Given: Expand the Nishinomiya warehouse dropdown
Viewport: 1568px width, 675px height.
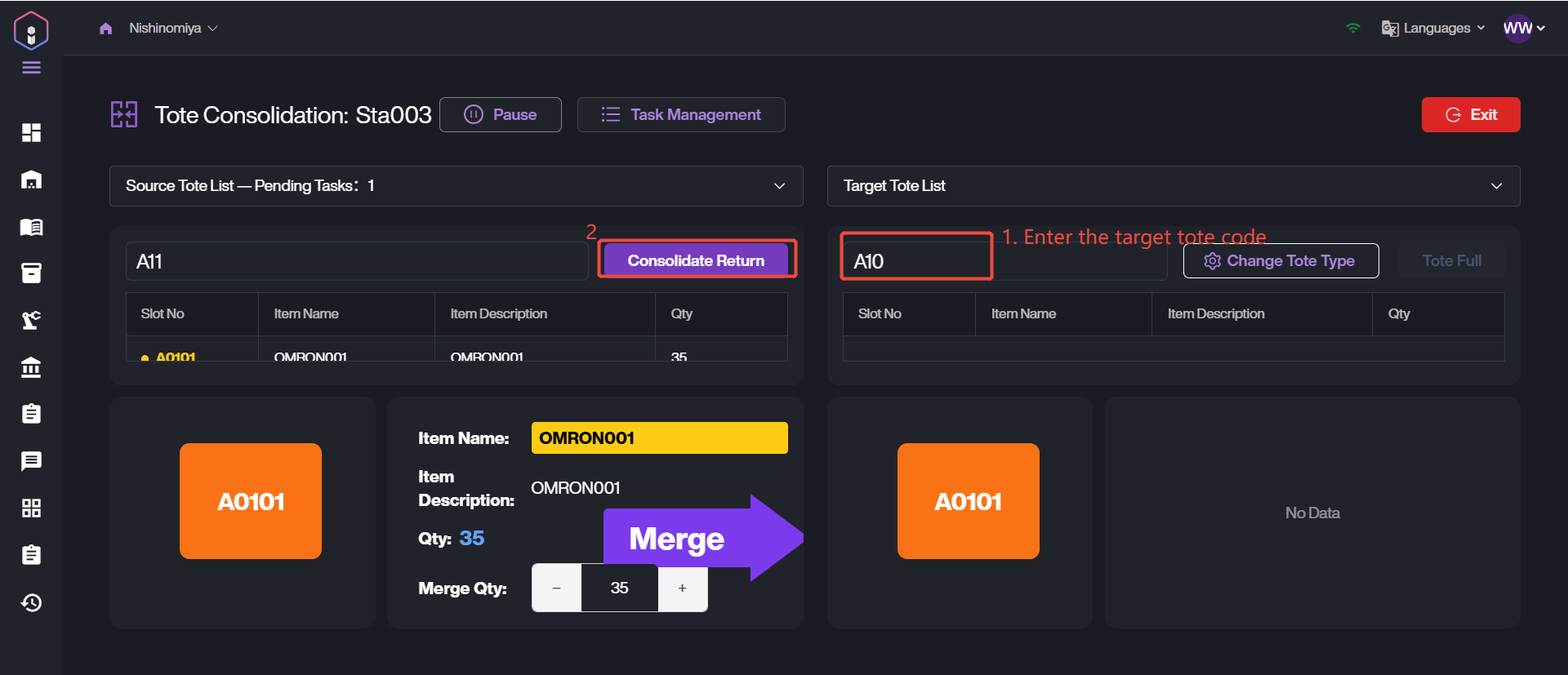Looking at the screenshot, I should 173,29.
